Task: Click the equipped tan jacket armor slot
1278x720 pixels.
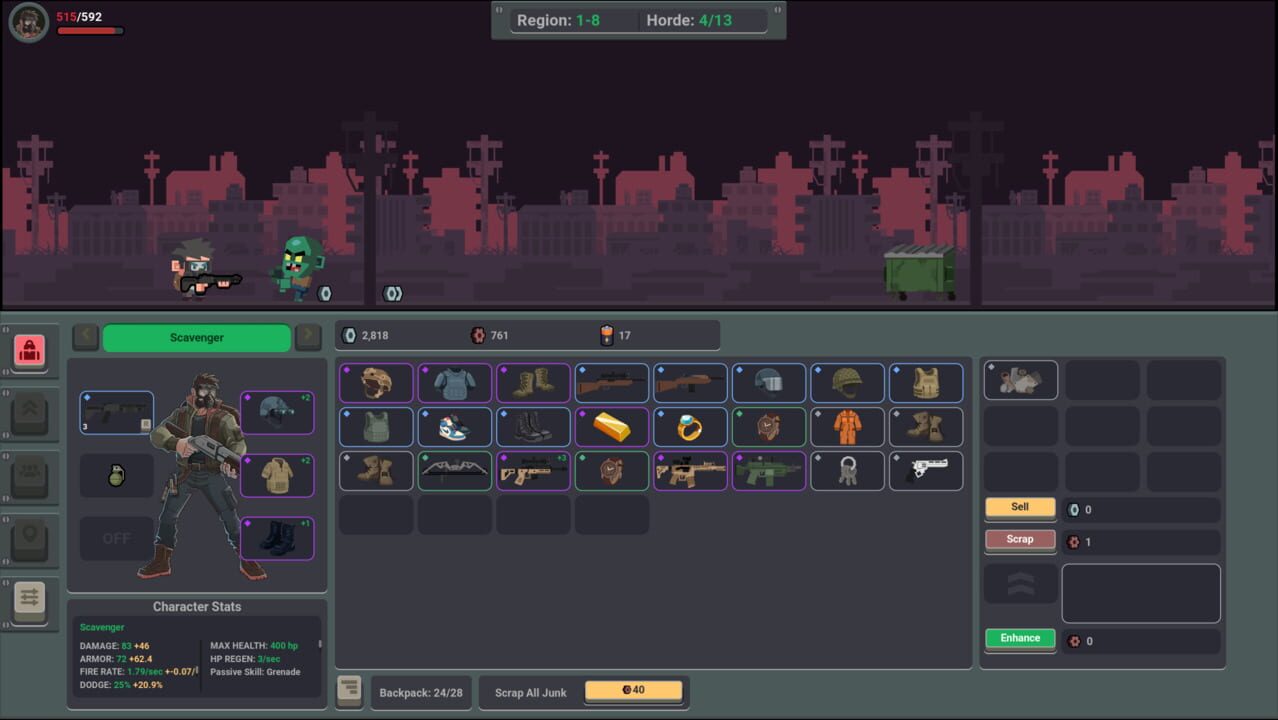Action: (x=277, y=476)
